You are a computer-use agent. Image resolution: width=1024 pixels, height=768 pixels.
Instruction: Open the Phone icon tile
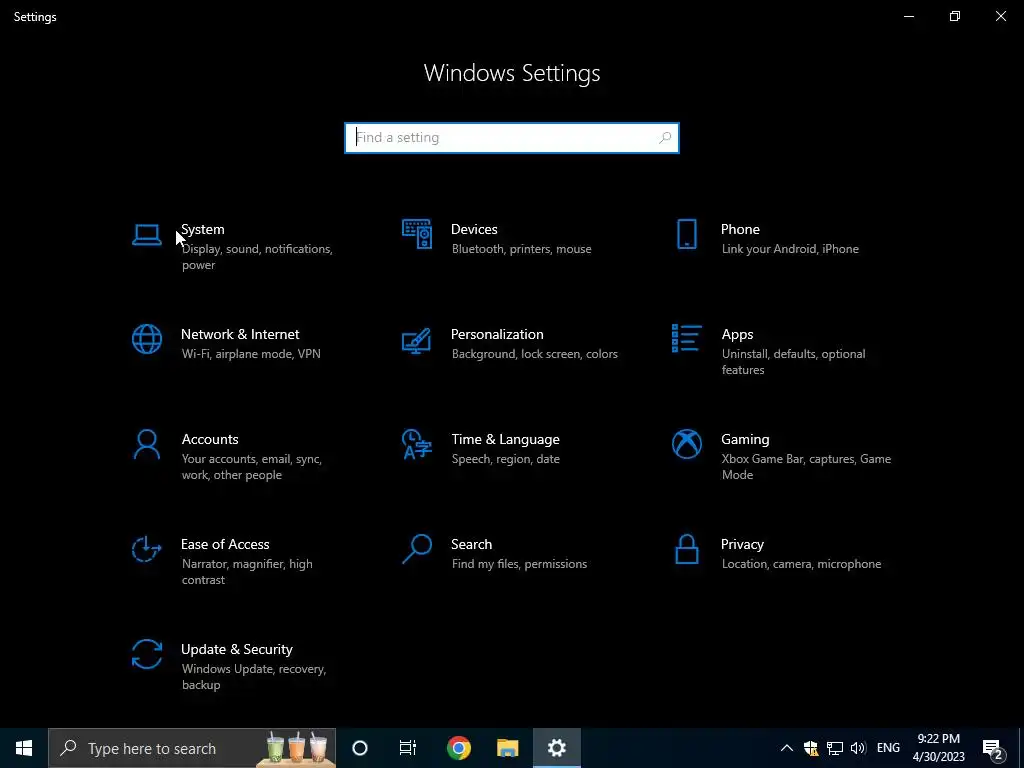686,234
